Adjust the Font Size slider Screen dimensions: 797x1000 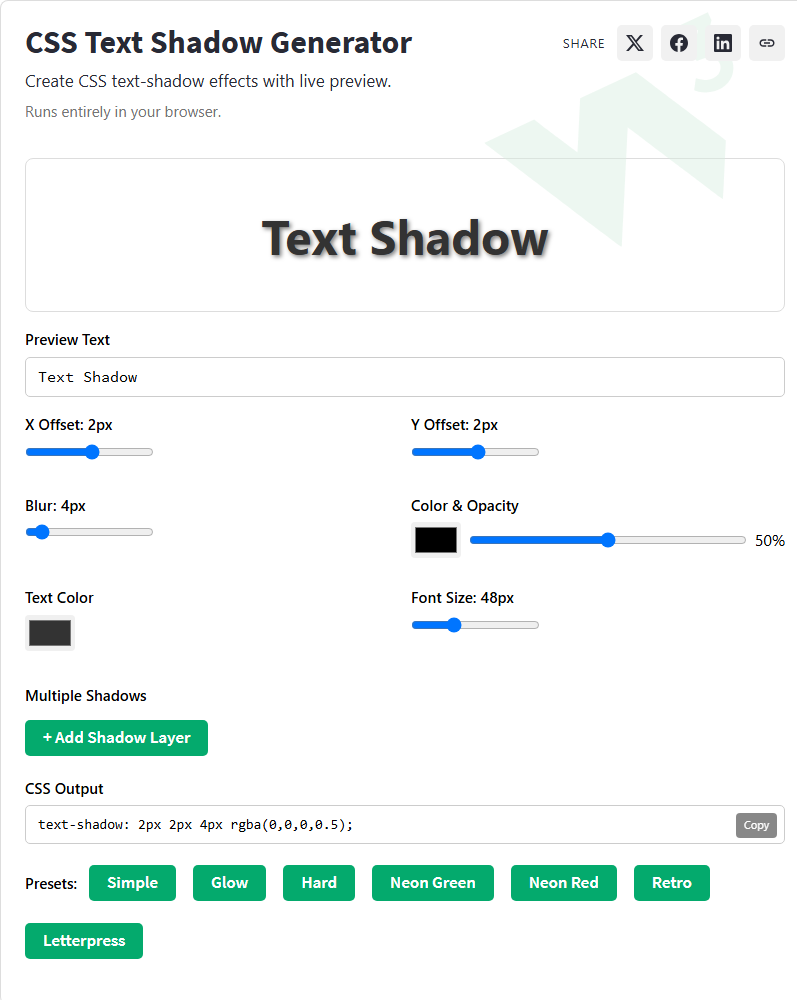tap(475, 625)
